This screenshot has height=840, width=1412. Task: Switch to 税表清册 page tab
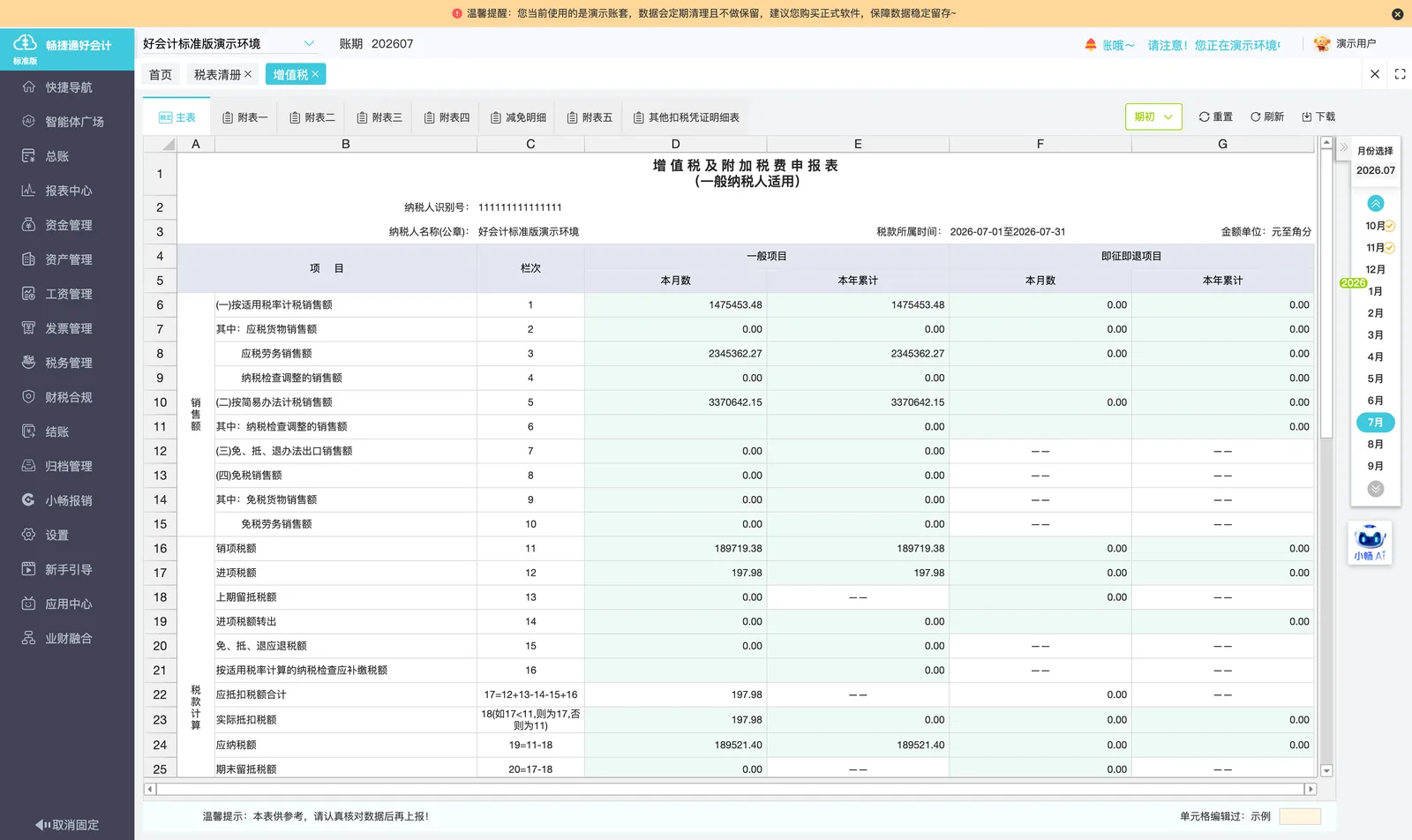pyautogui.click(x=217, y=75)
